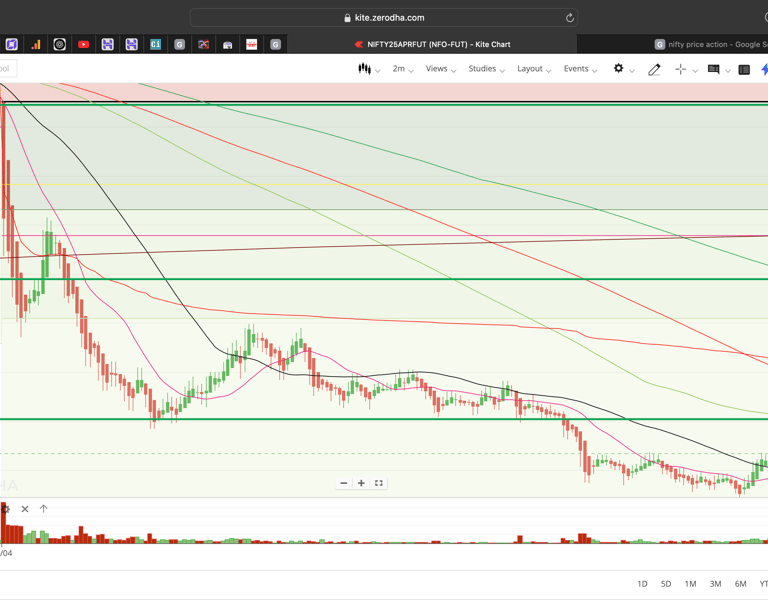Viewport: 768px width, 600px height.
Task: Switch to the NIFTY25APRFUT Kite Chart tab
Action: point(432,45)
